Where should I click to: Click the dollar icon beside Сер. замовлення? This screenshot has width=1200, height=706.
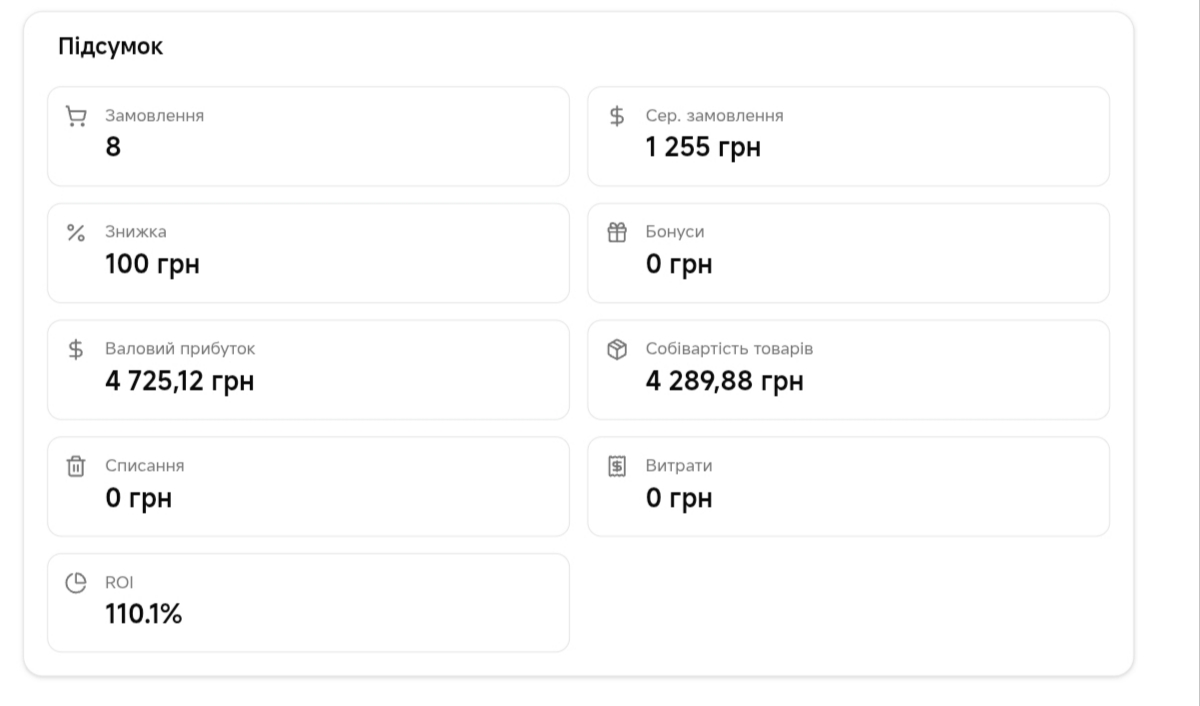[x=617, y=116]
